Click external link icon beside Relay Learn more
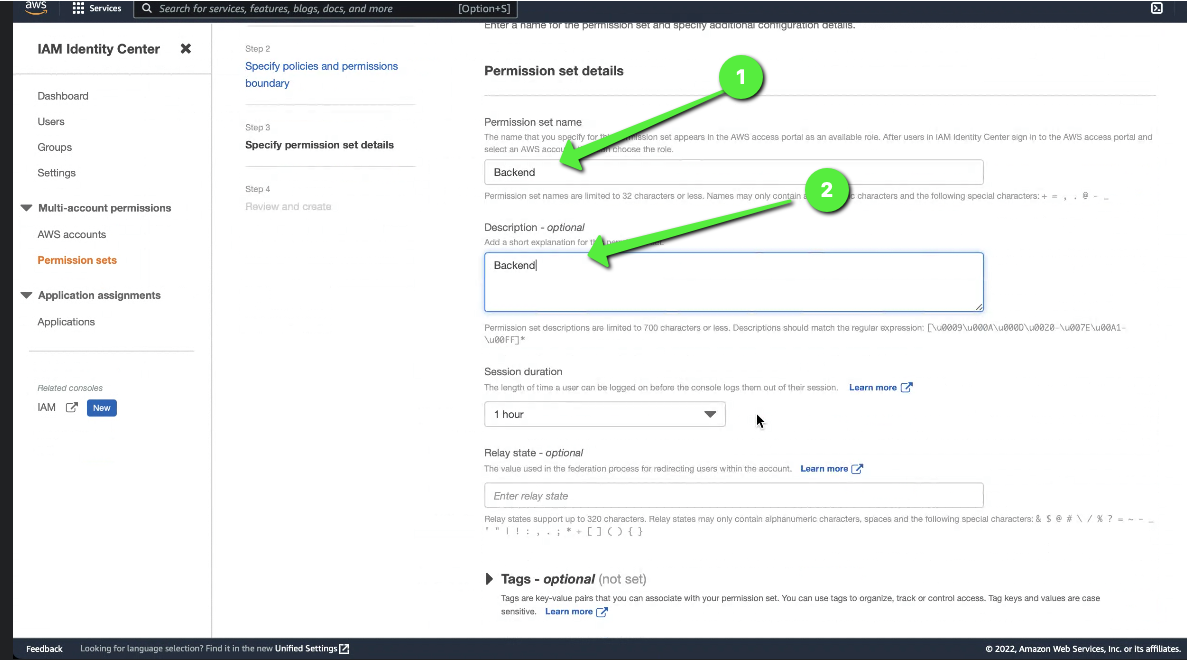 pos(857,469)
